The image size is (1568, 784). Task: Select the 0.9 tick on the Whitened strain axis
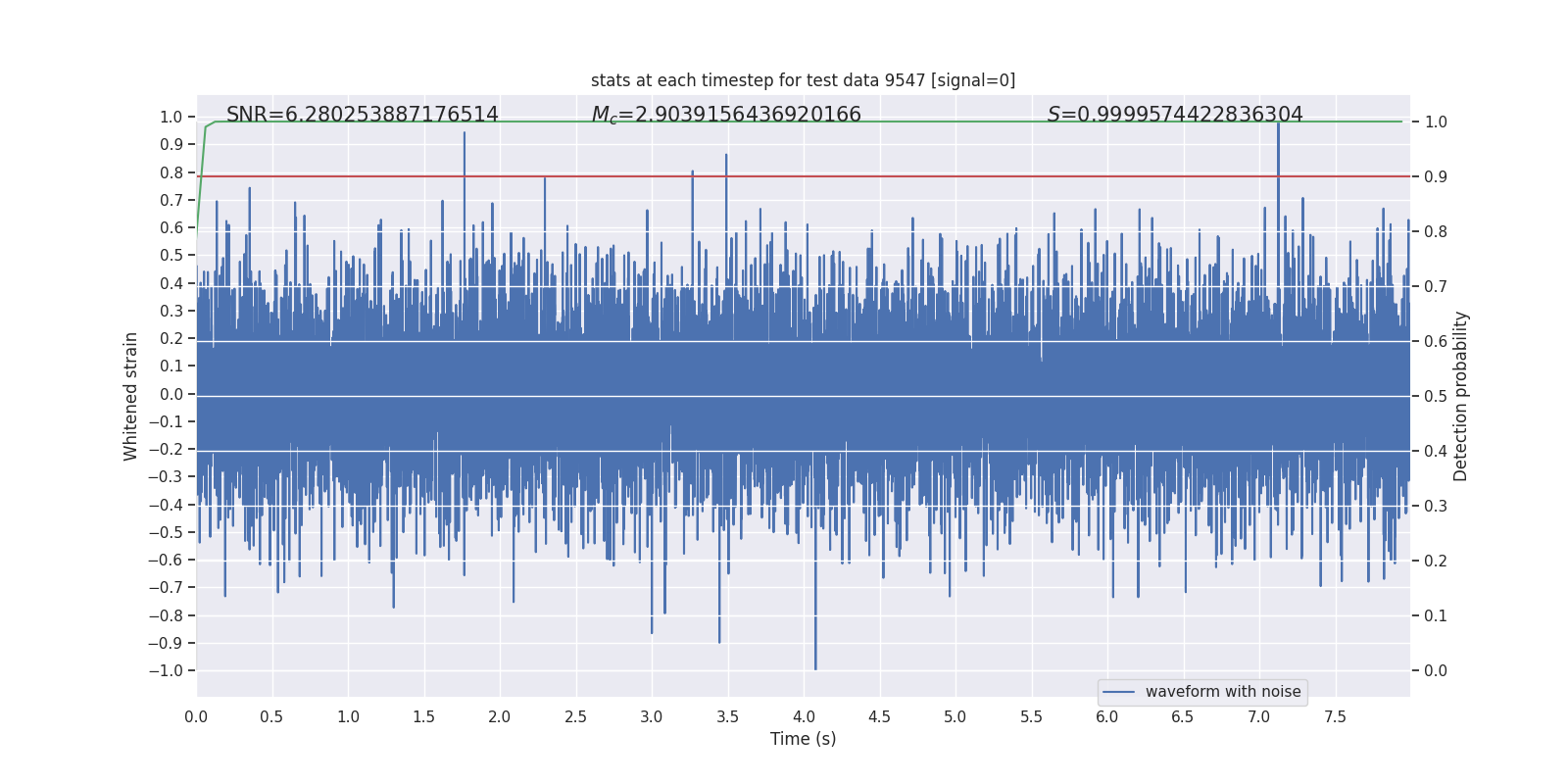[x=171, y=145]
